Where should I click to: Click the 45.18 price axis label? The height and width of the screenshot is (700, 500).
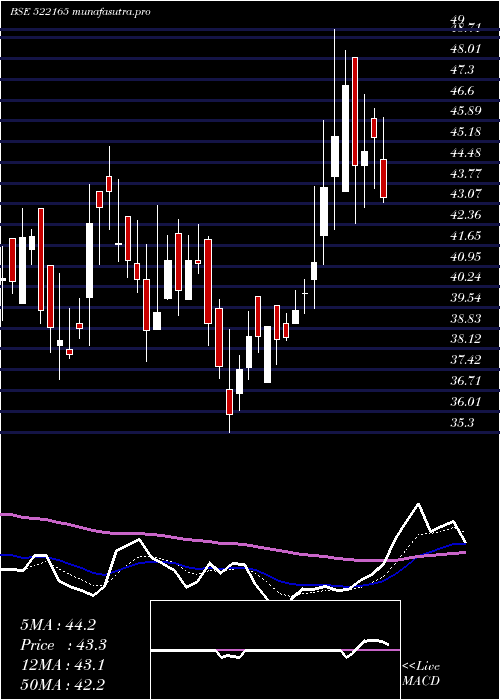click(x=466, y=132)
